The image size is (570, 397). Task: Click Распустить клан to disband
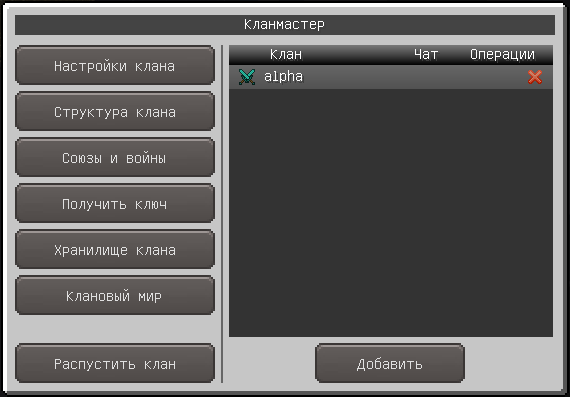(115, 363)
